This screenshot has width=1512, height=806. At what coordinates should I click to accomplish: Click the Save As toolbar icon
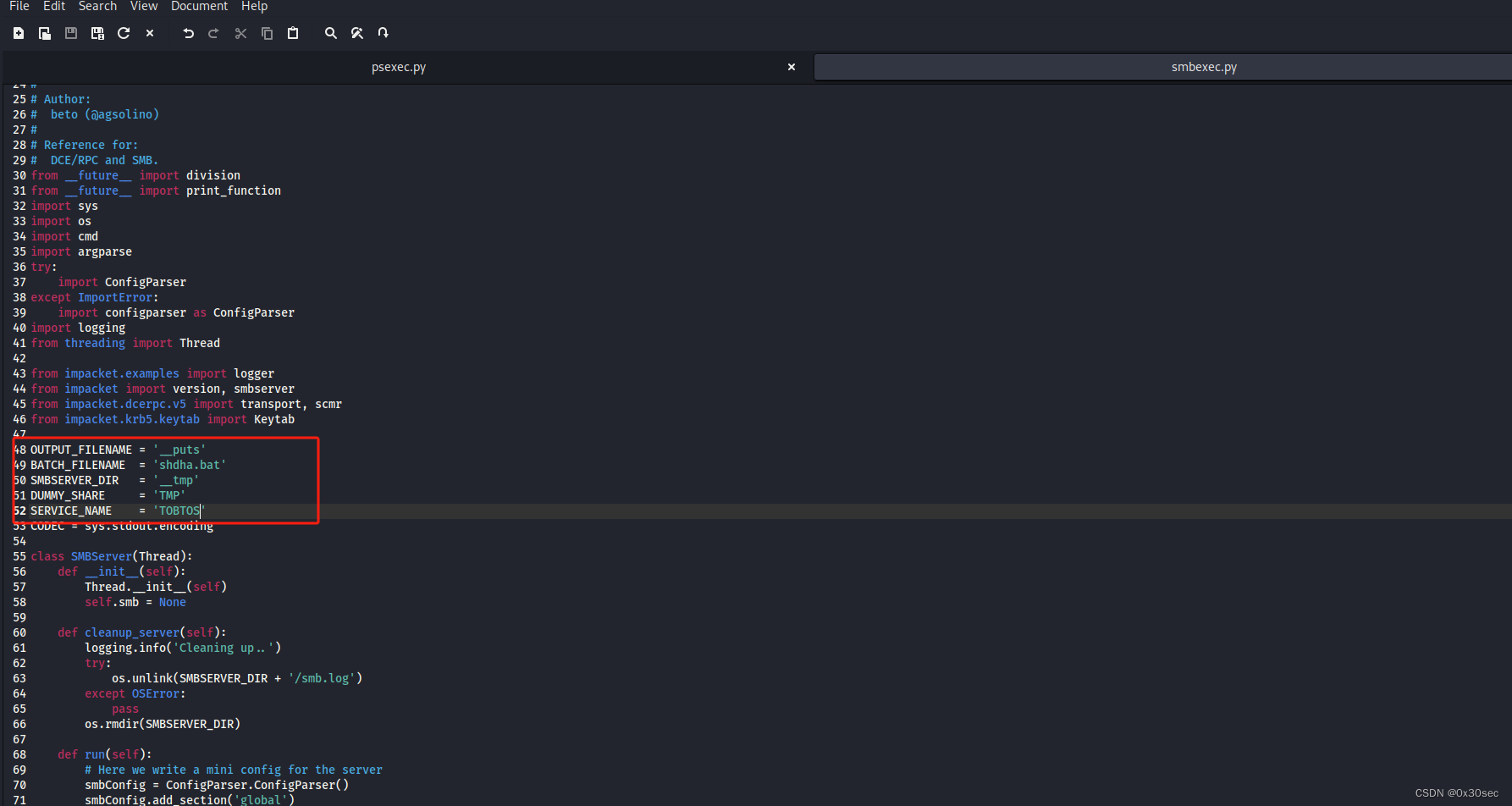coord(97,33)
